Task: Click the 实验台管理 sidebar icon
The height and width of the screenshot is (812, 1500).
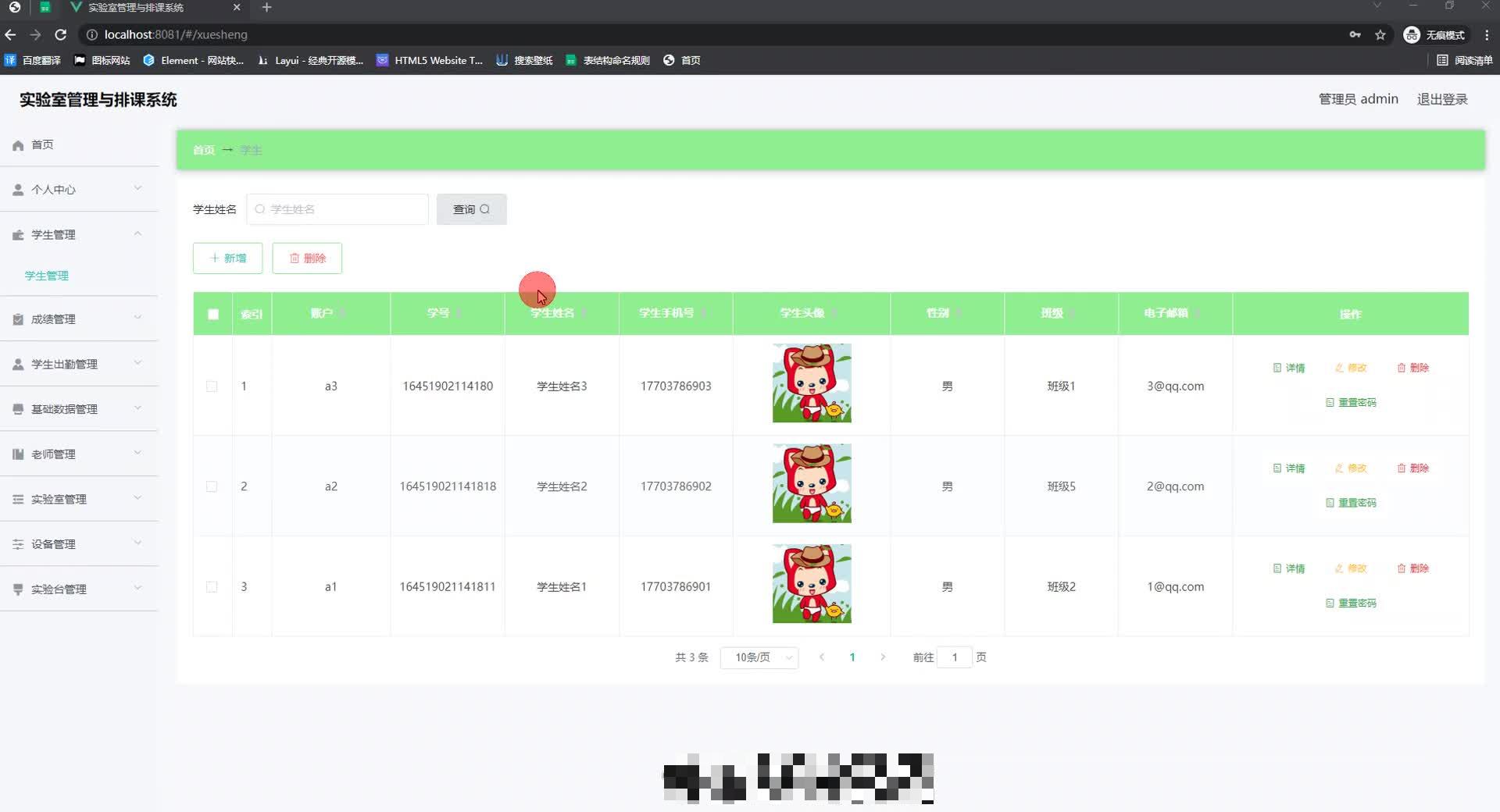Action: click(18, 589)
